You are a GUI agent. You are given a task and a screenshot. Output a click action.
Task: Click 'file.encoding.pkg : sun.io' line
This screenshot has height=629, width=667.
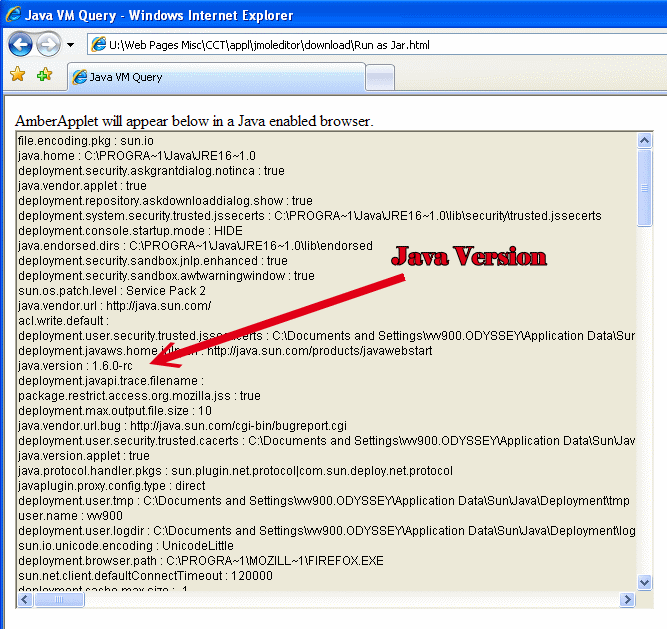[x=86, y=141]
